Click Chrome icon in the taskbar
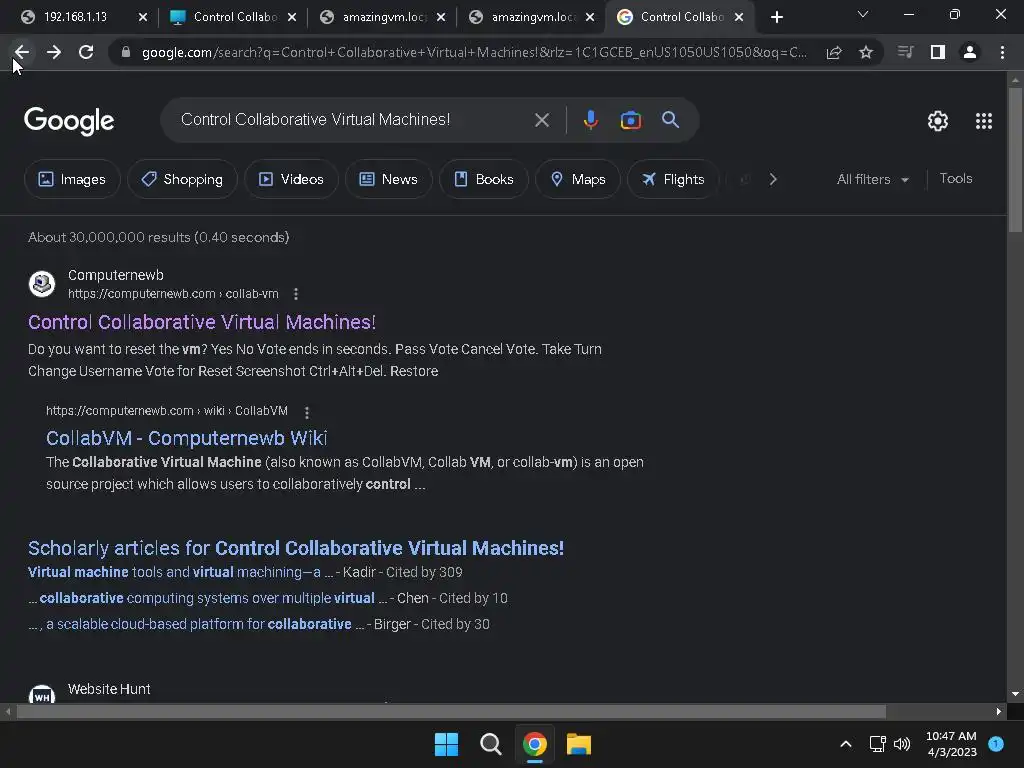This screenshot has height=768, width=1024. tap(535, 744)
